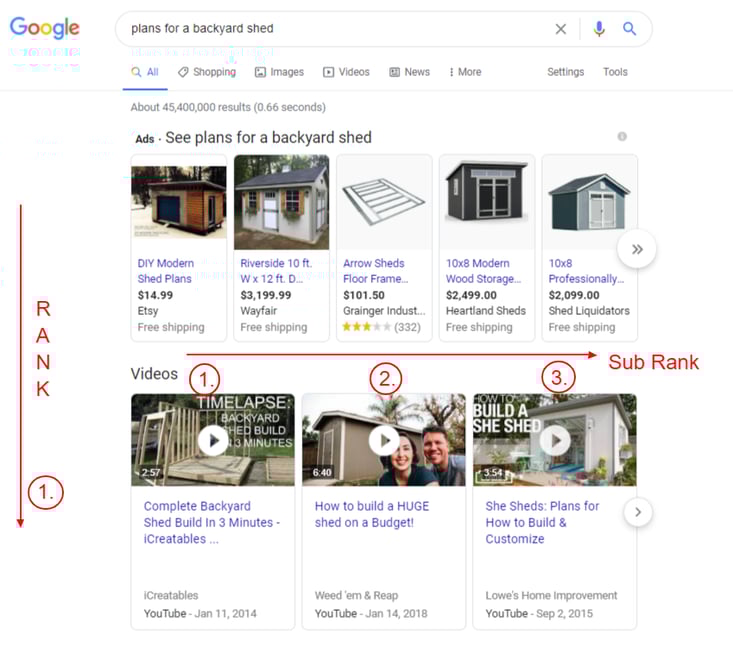The image size is (733, 647).
Task: Click the ads info icon
Action: [x=622, y=137]
